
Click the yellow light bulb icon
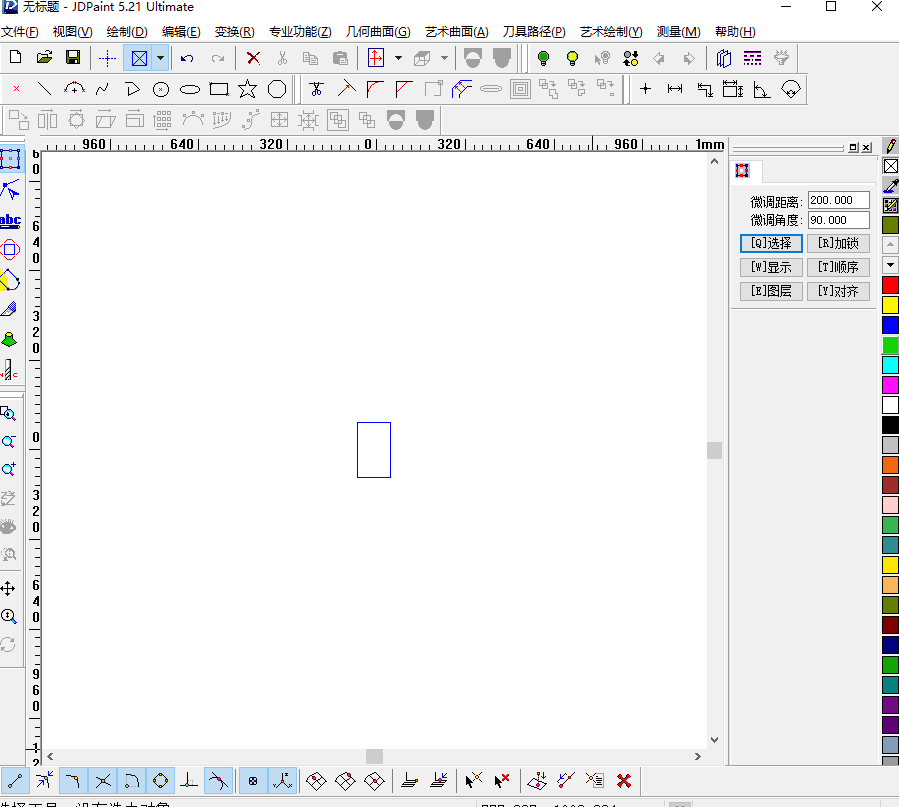(572, 58)
